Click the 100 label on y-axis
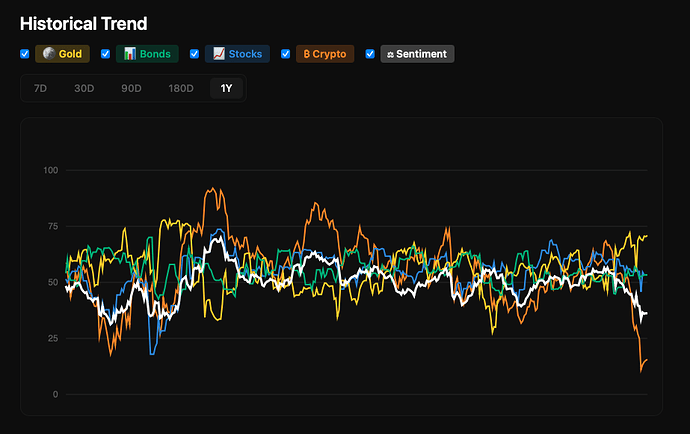690x434 pixels. point(51,171)
